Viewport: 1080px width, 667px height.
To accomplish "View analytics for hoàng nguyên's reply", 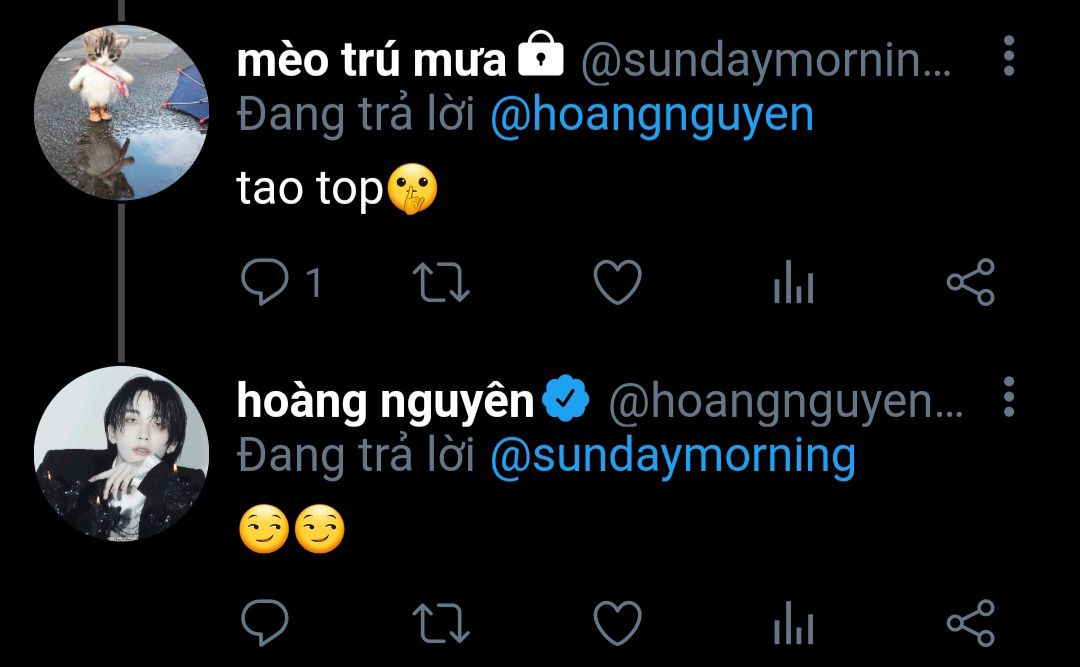I will tap(794, 624).
